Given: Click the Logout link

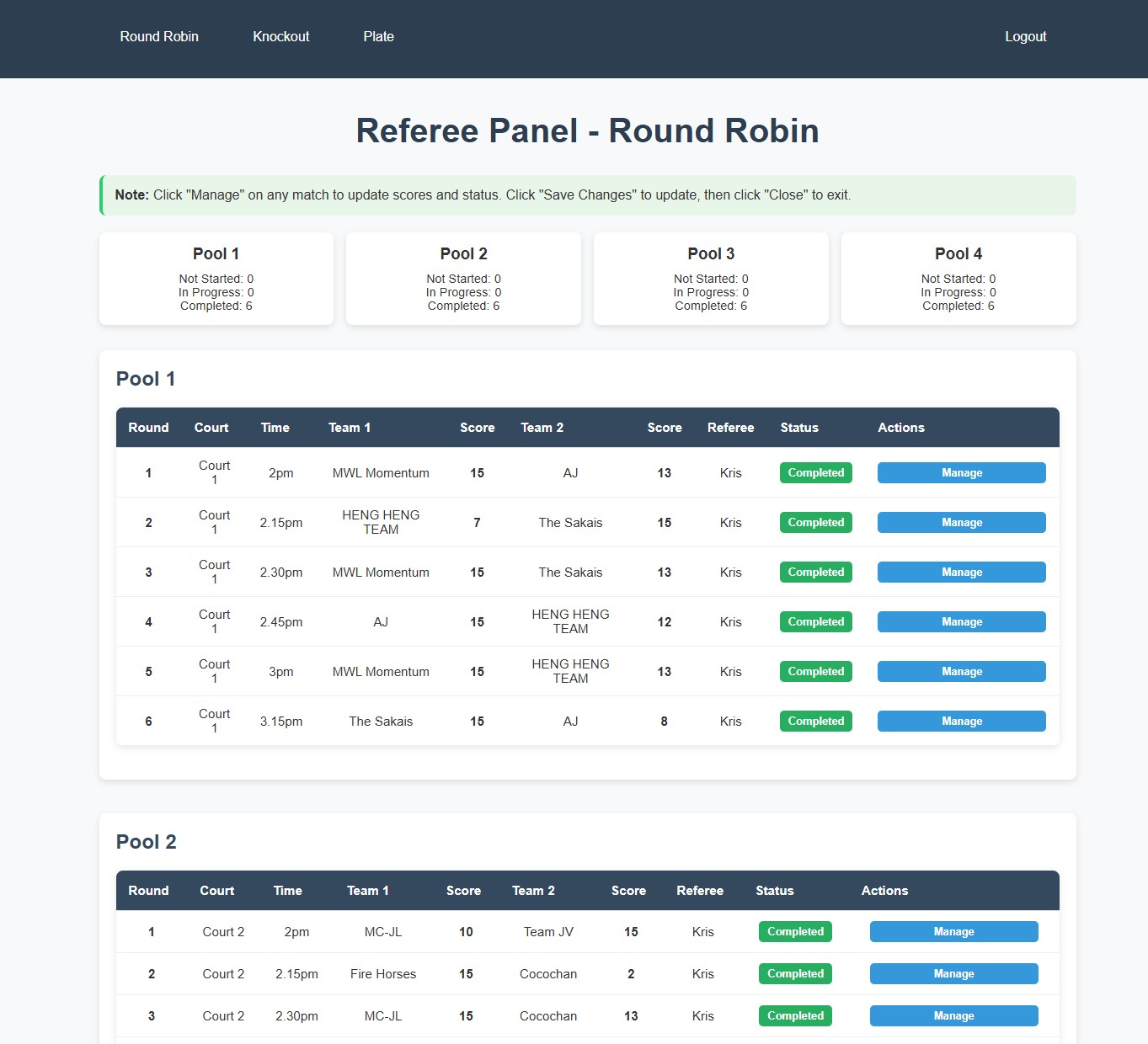Looking at the screenshot, I should [x=1025, y=37].
